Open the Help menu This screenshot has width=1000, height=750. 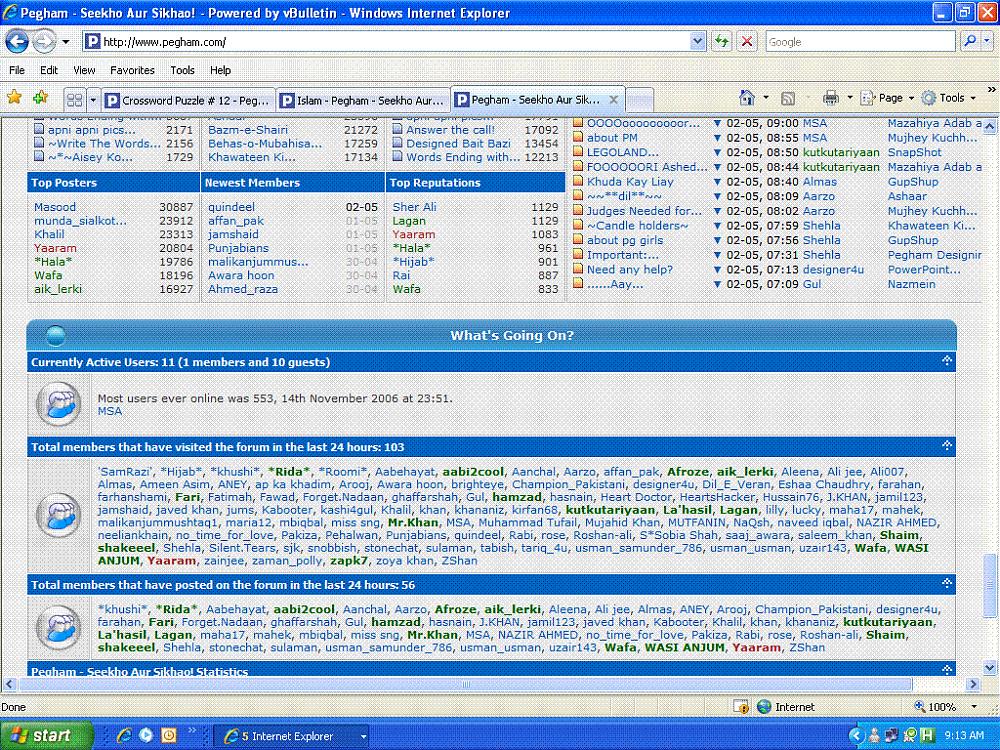tap(221, 70)
